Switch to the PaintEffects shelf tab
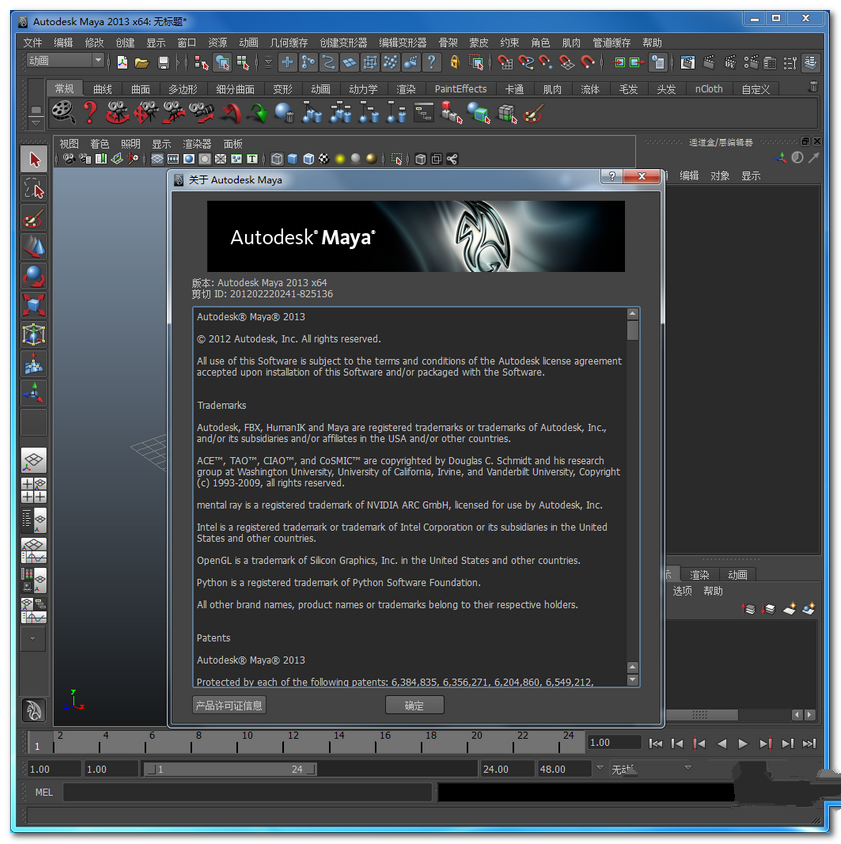This screenshot has height=844, width=841. [460, 89]
